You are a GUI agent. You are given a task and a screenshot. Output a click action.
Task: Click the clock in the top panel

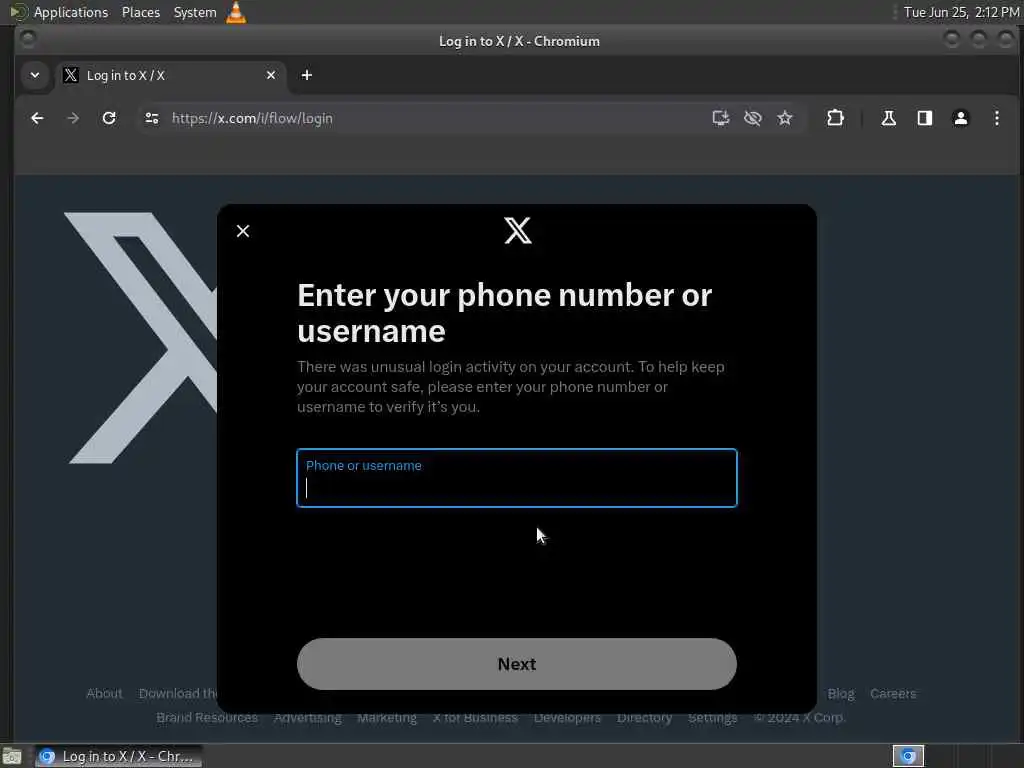click(x=961, y=12)
